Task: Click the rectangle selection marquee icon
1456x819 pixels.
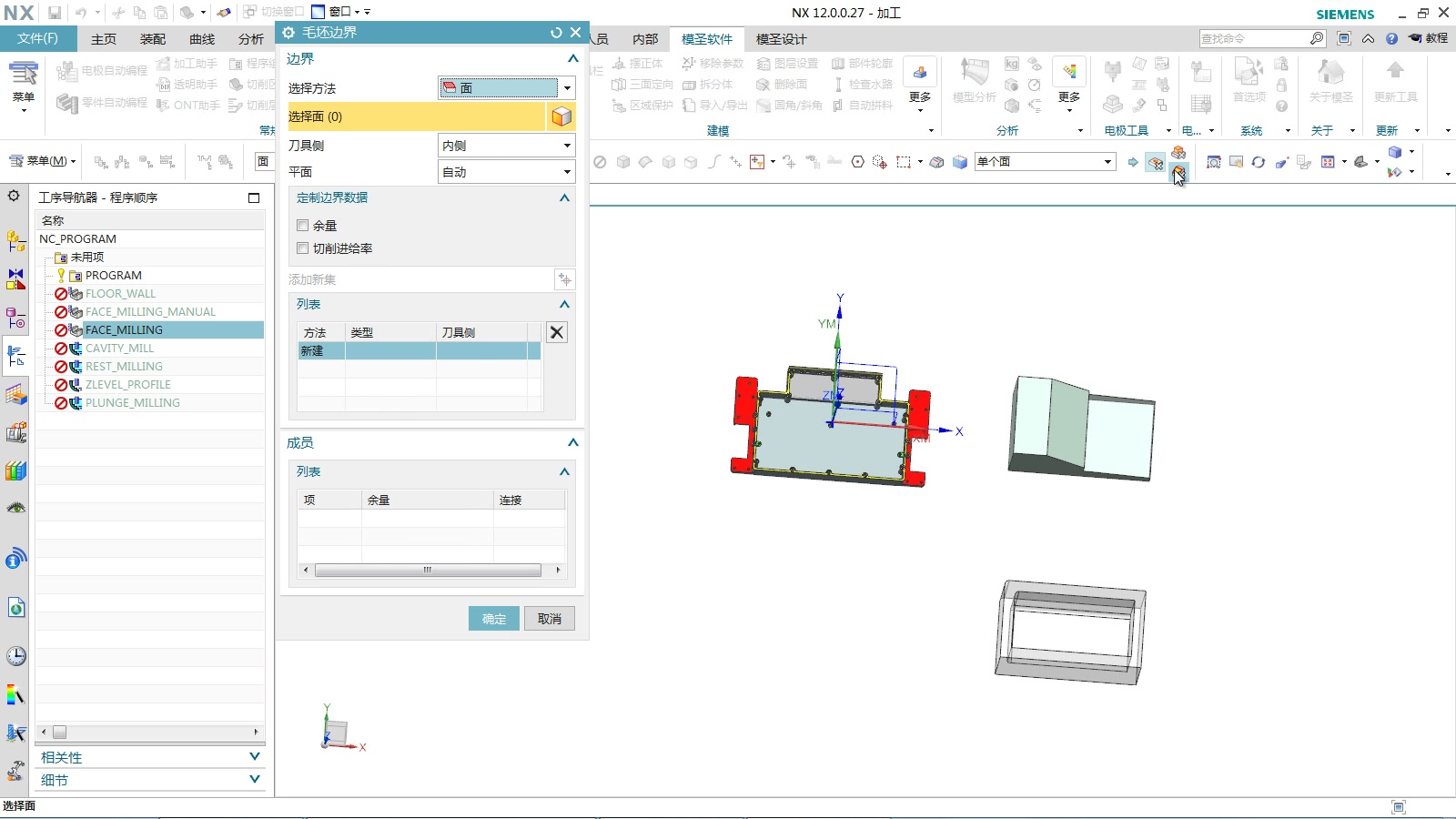Action: [903, 162]
